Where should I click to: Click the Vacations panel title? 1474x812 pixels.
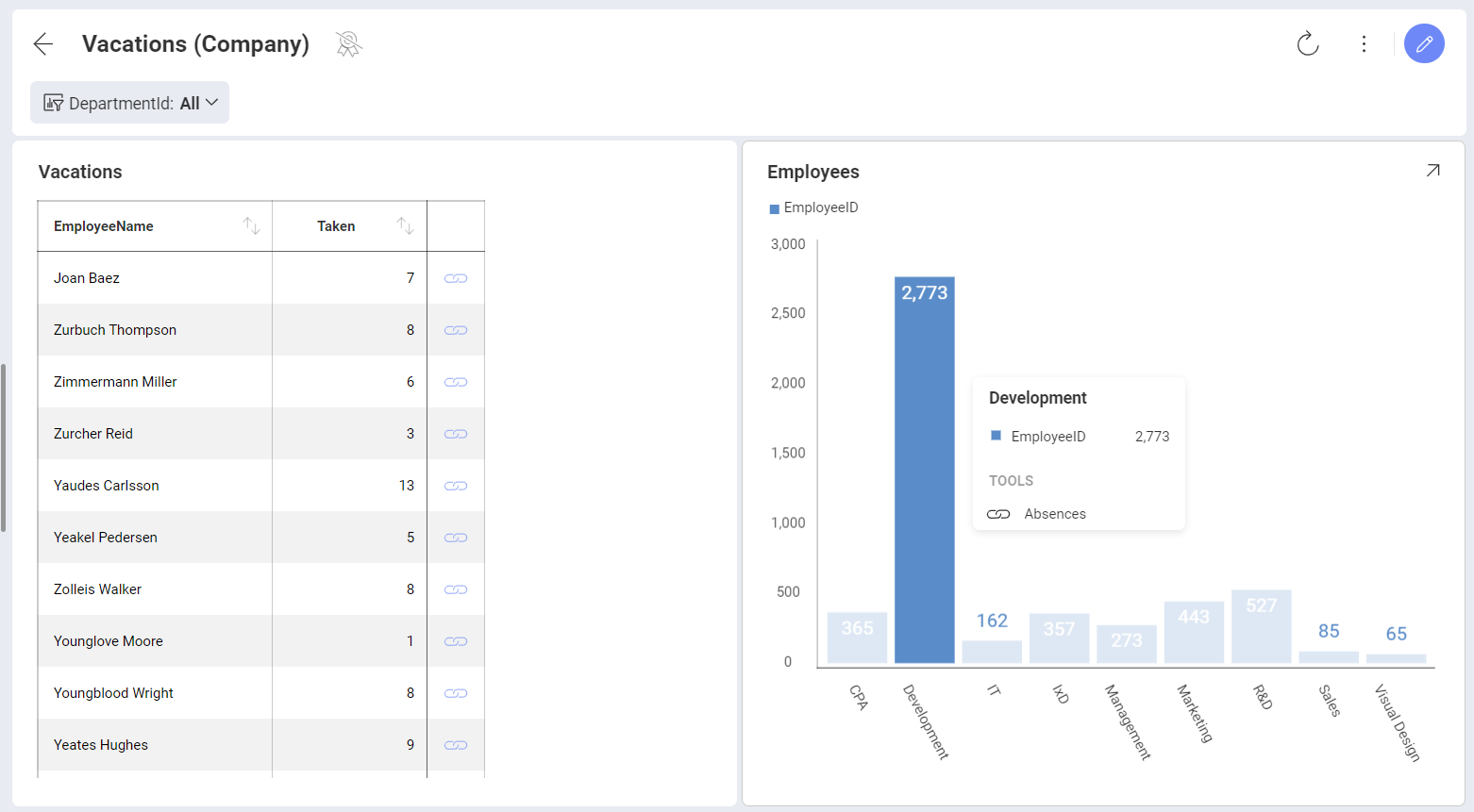click(80, 172)
